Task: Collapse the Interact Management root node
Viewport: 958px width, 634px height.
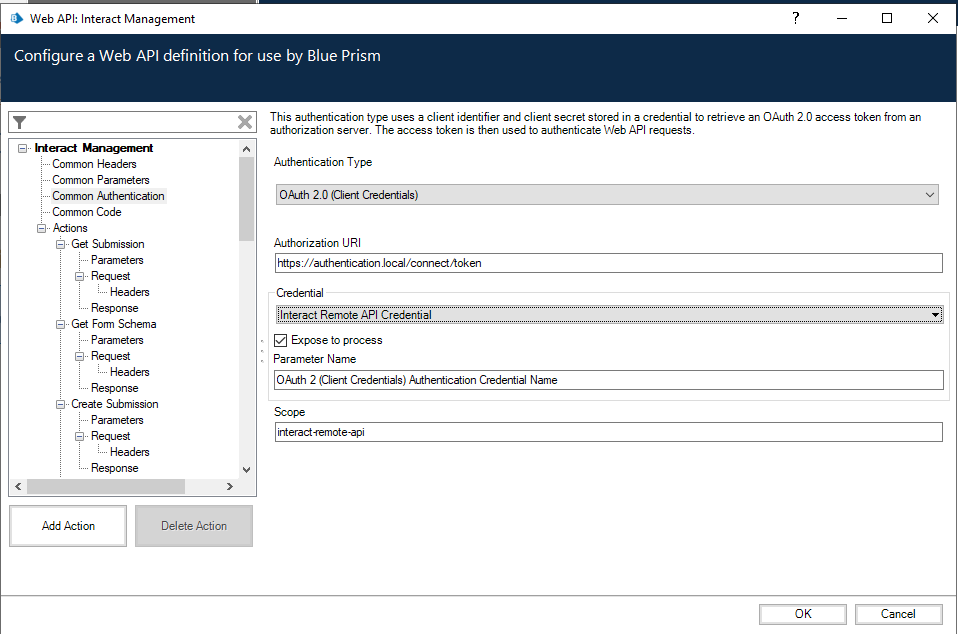Action: (x=23, y=148)
